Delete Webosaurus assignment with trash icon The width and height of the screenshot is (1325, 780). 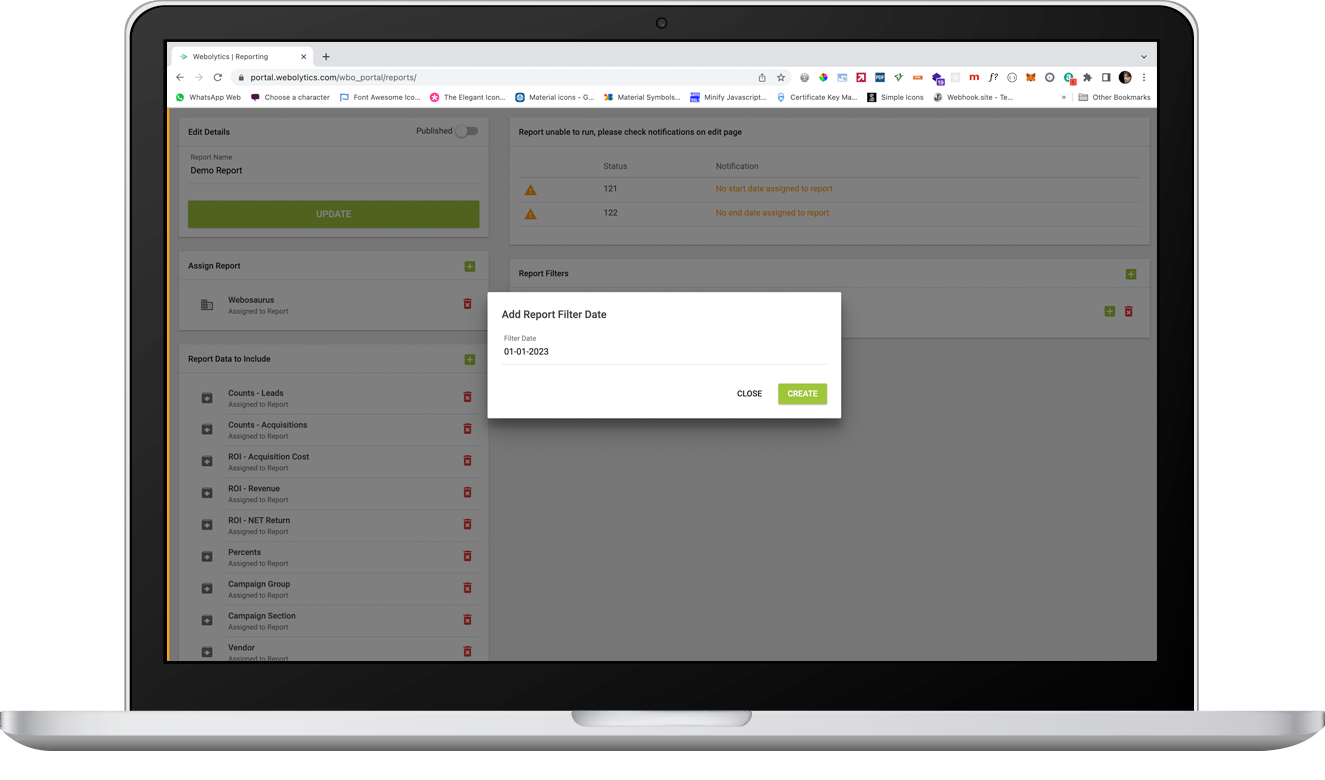[x=467, y=304]
